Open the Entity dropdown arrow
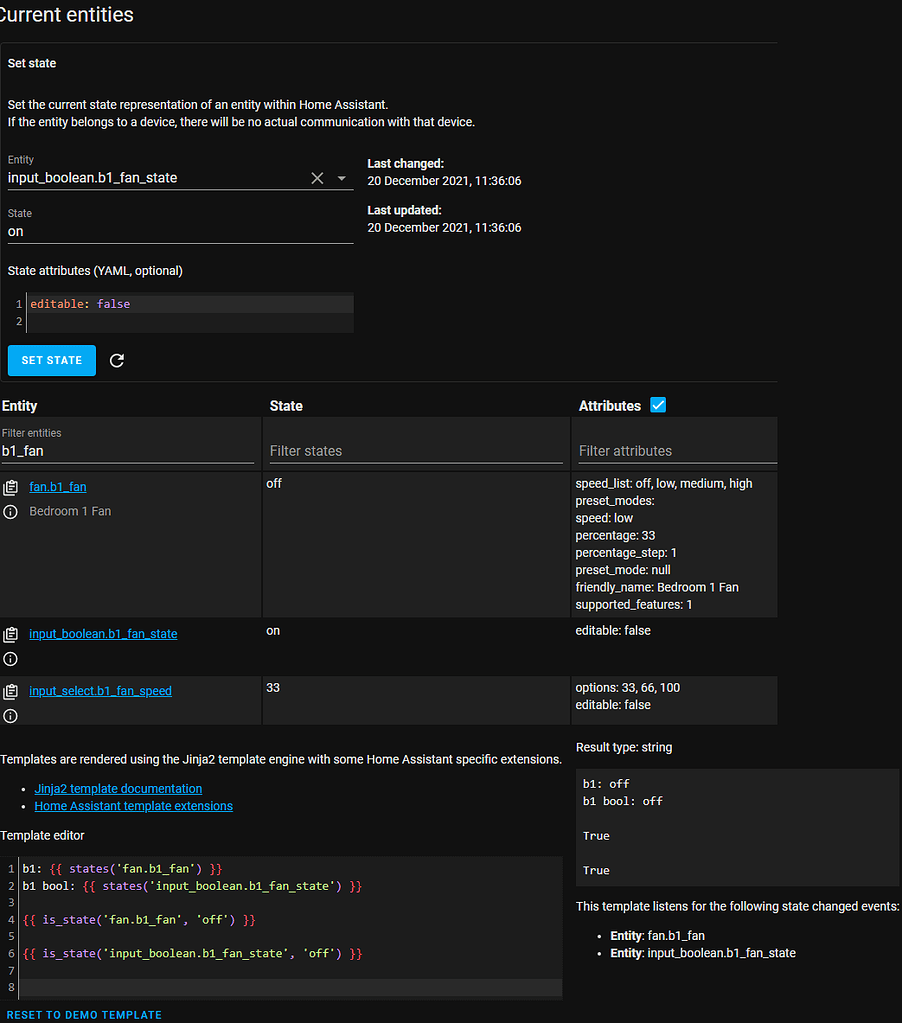This screenshot has width=902, height=1023. [x=341, y=178]
